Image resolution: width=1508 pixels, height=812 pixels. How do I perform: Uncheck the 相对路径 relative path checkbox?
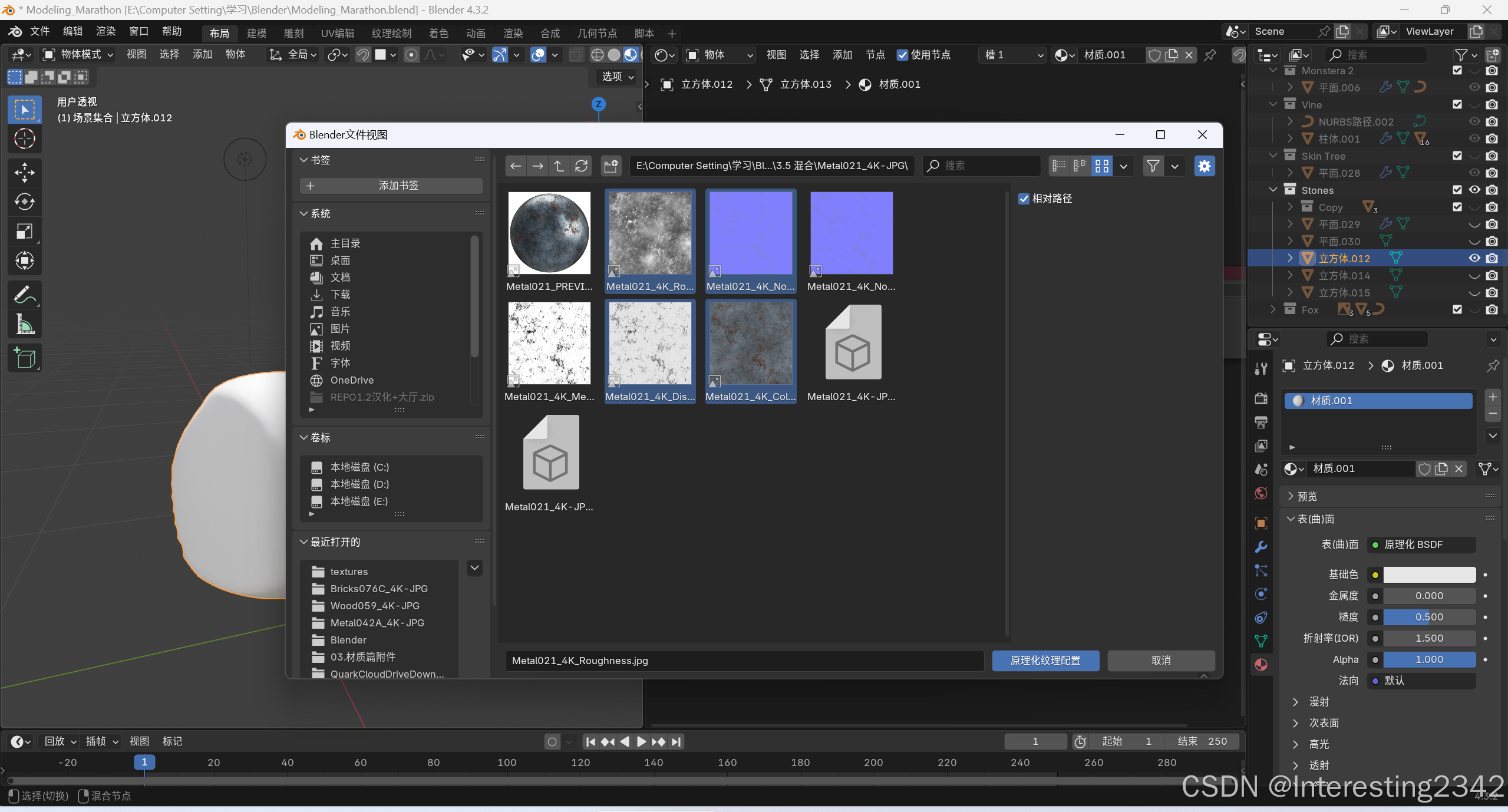[x=1024, y=199]
